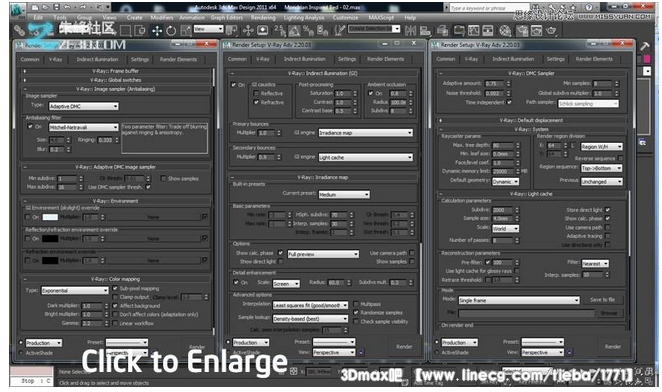Open the Irradiance map GI engine dropdown
Screen dimensions: 662x392
coord(365,133)
